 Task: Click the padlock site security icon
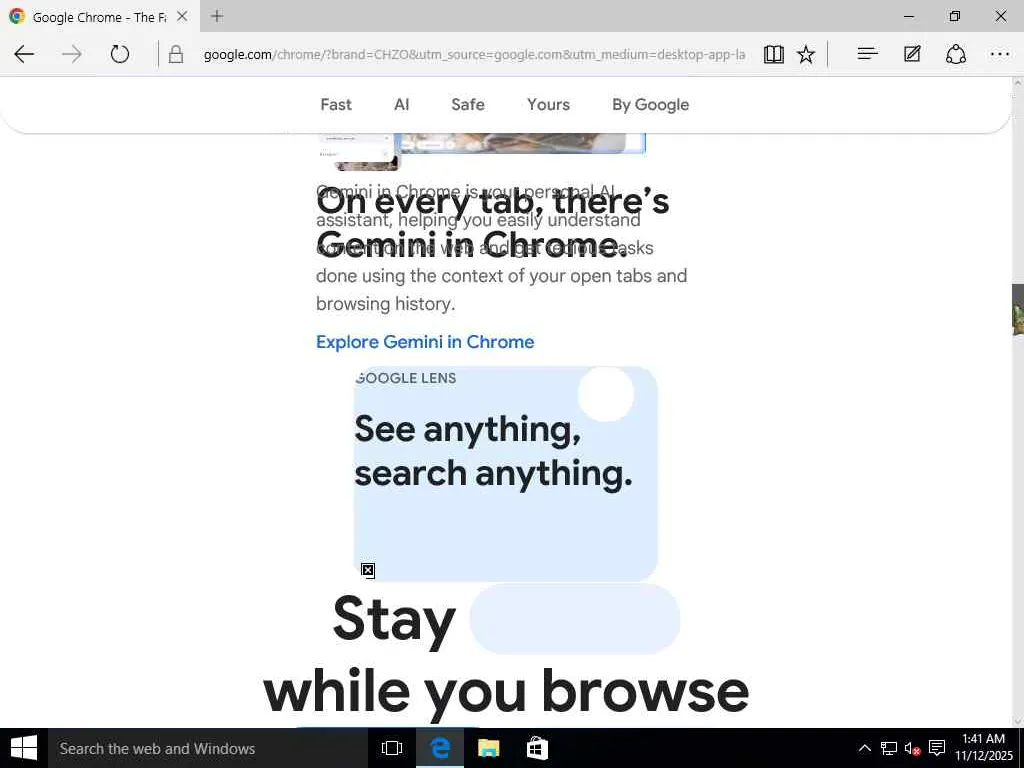tap(176, 54)
